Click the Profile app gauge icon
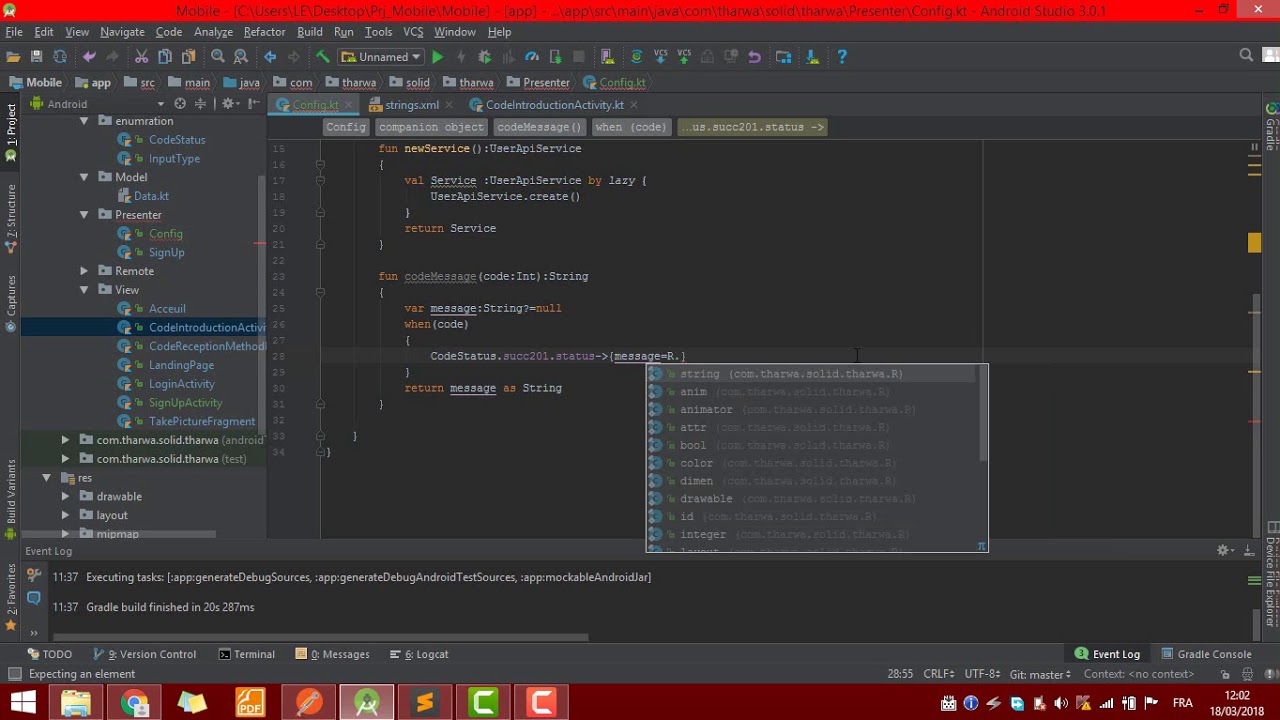 [x=532, y=57]
